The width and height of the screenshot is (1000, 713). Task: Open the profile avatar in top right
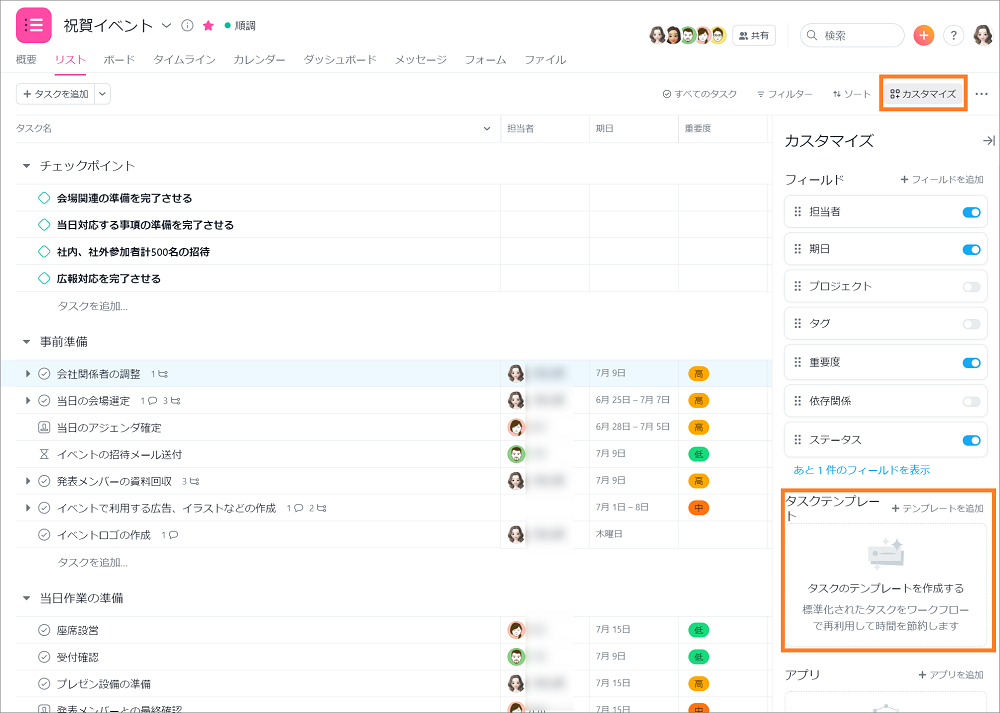(x=983, y=35)
